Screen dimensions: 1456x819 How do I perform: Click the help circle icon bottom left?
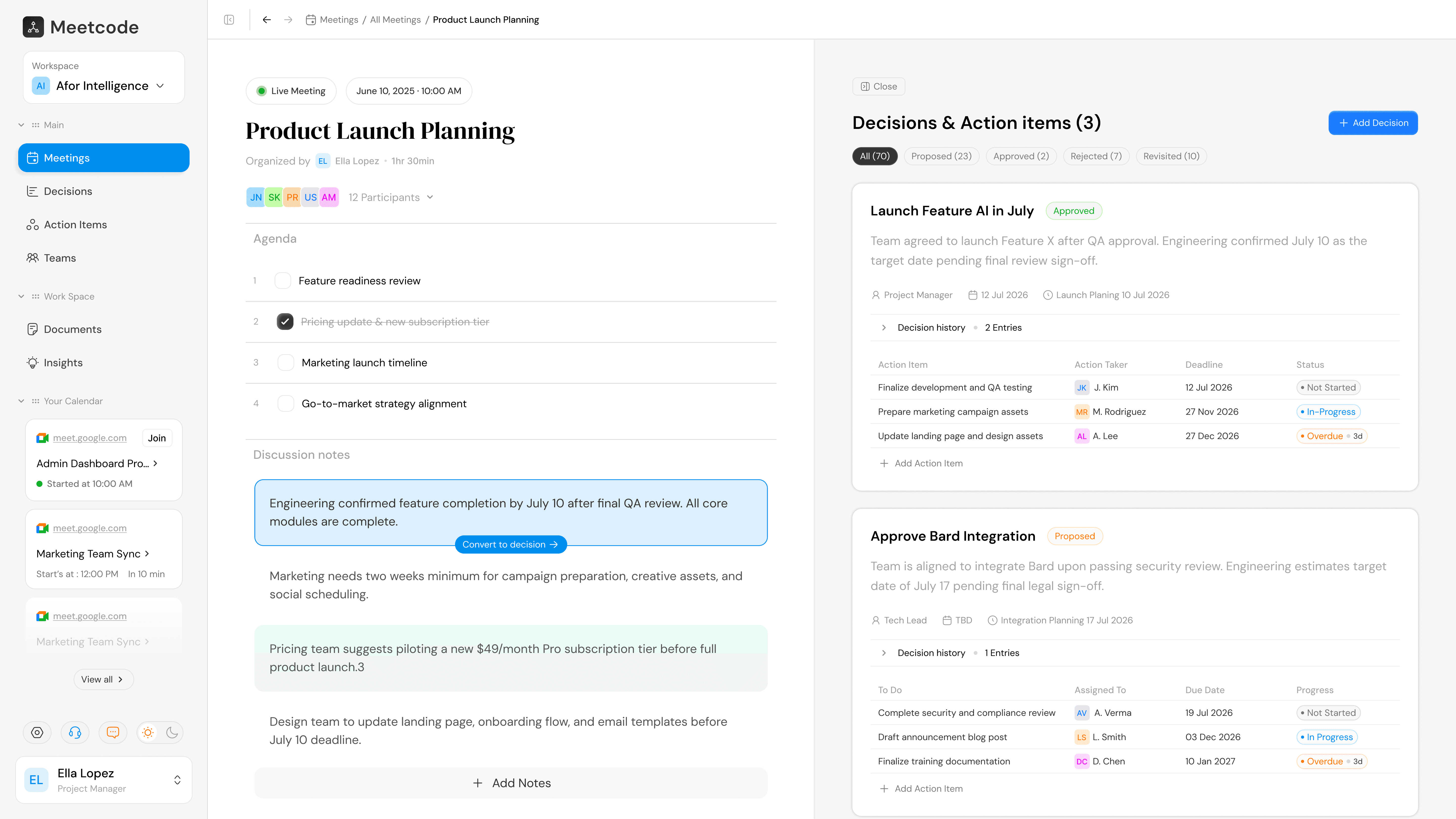(x=37, y=733)
